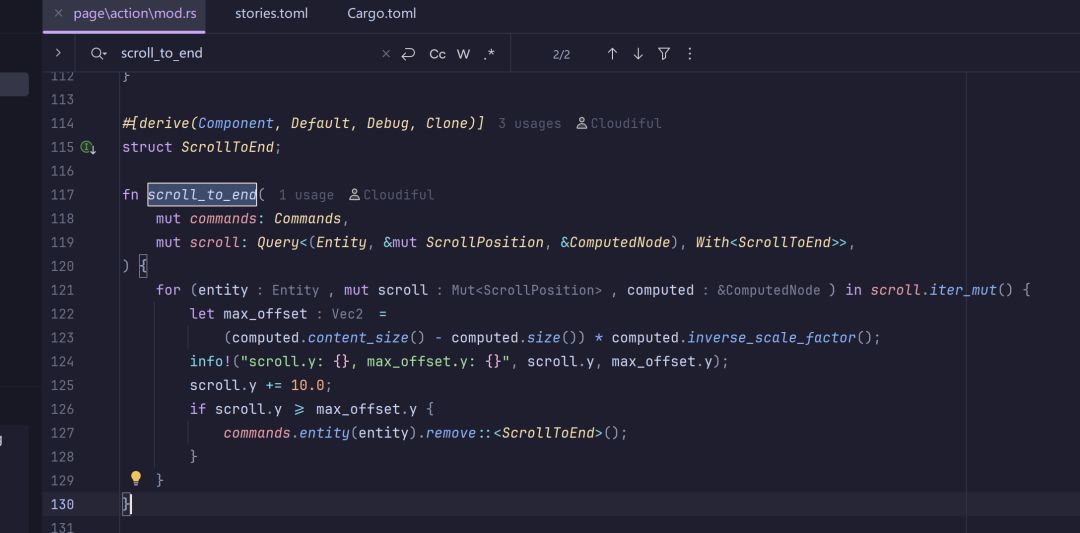The height and width of the screenshot is (533, 1080).
Task: Enable Regex search option
Action: click(489, 54)
